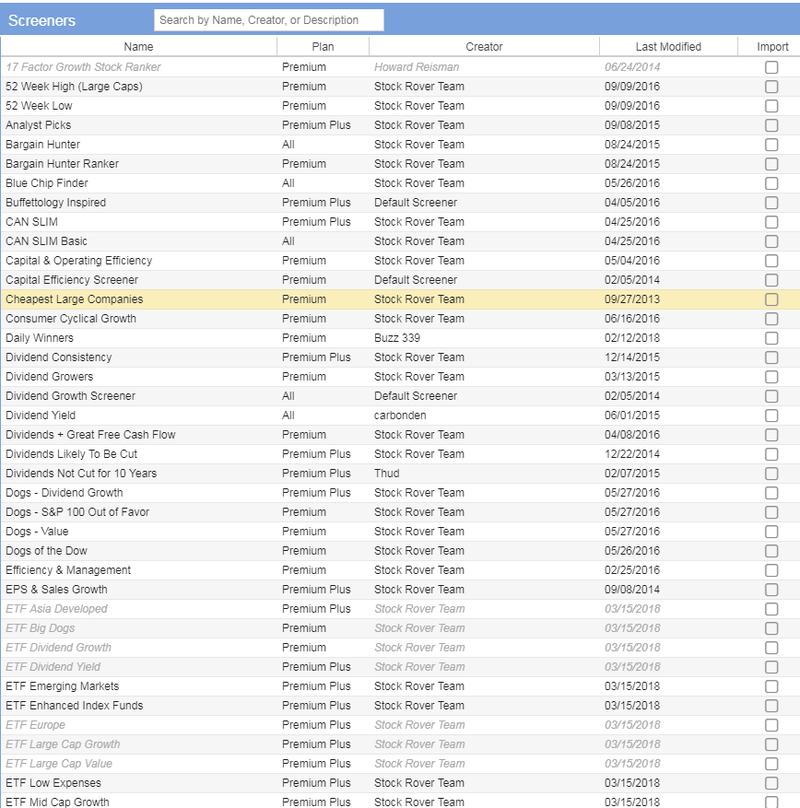Viewport: 800px width, 808px height.
Task: Click the screener search input field
Action: pos(269,20)
